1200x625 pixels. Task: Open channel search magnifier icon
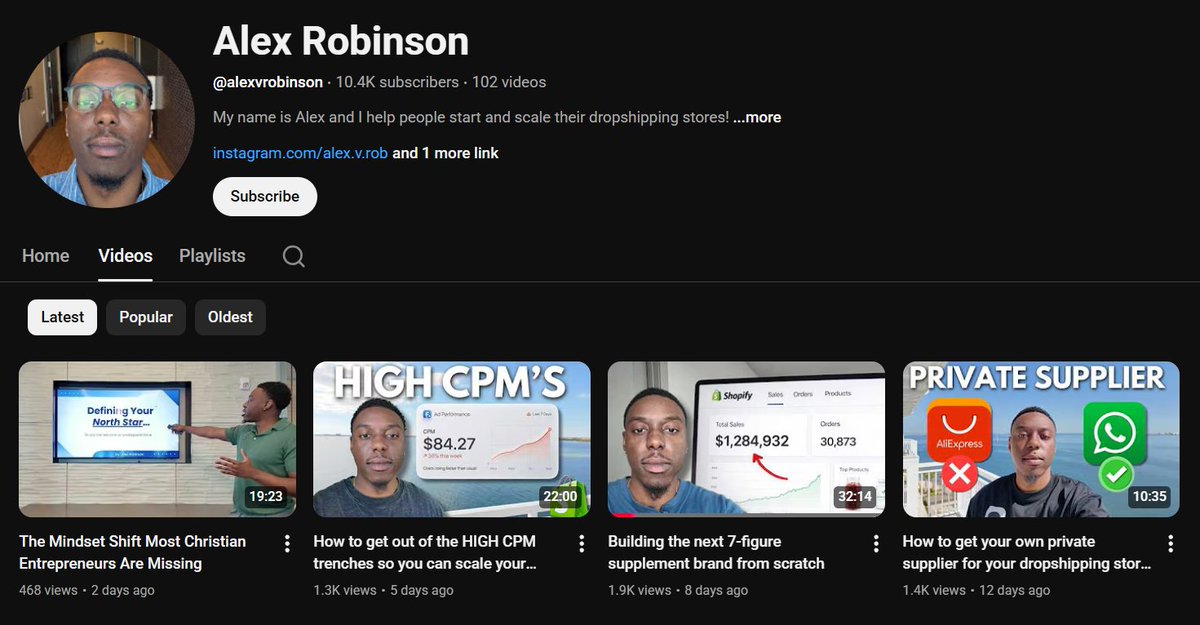(293, 256)
